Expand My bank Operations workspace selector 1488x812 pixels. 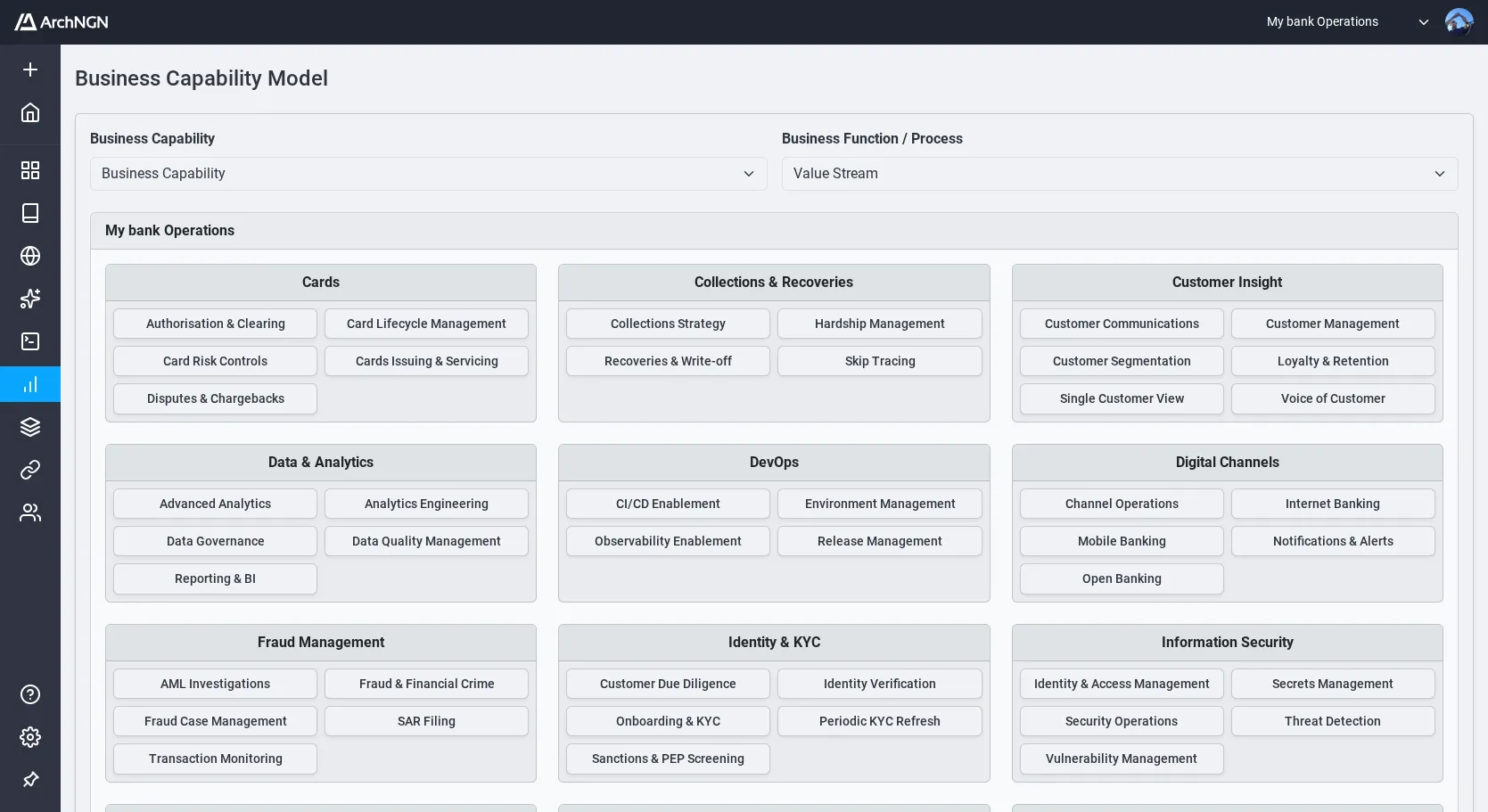(1346, 22)
